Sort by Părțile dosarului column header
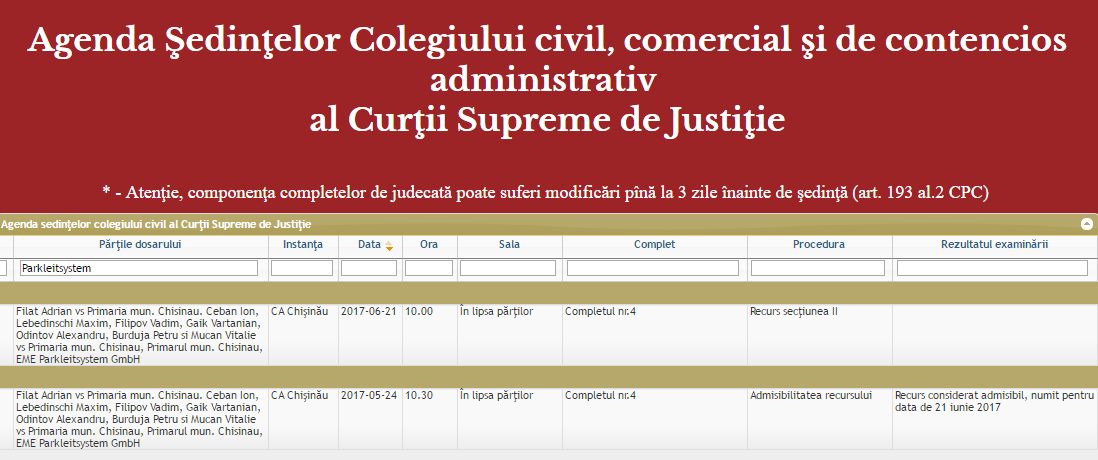Image resolution: width=1098 pixels, height=460 pixels. (141, 245)
